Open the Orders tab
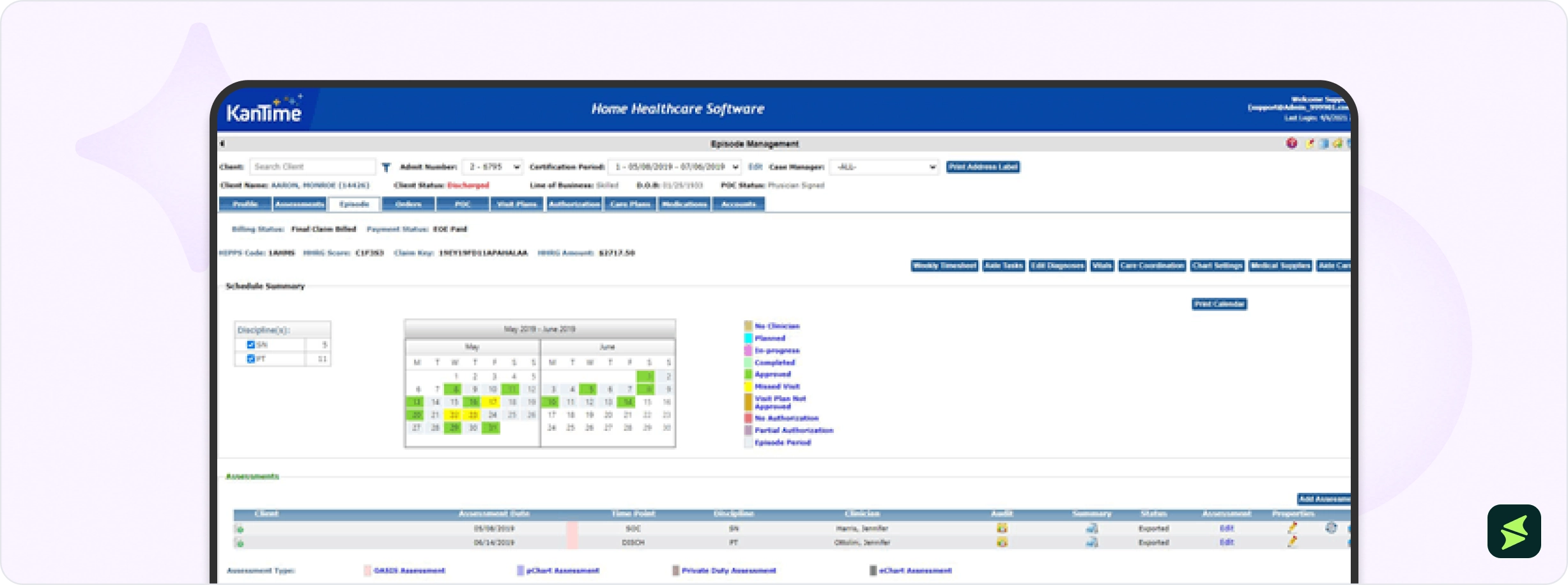This screenshot has width=1568, height=585. click(x=408, y=204)
